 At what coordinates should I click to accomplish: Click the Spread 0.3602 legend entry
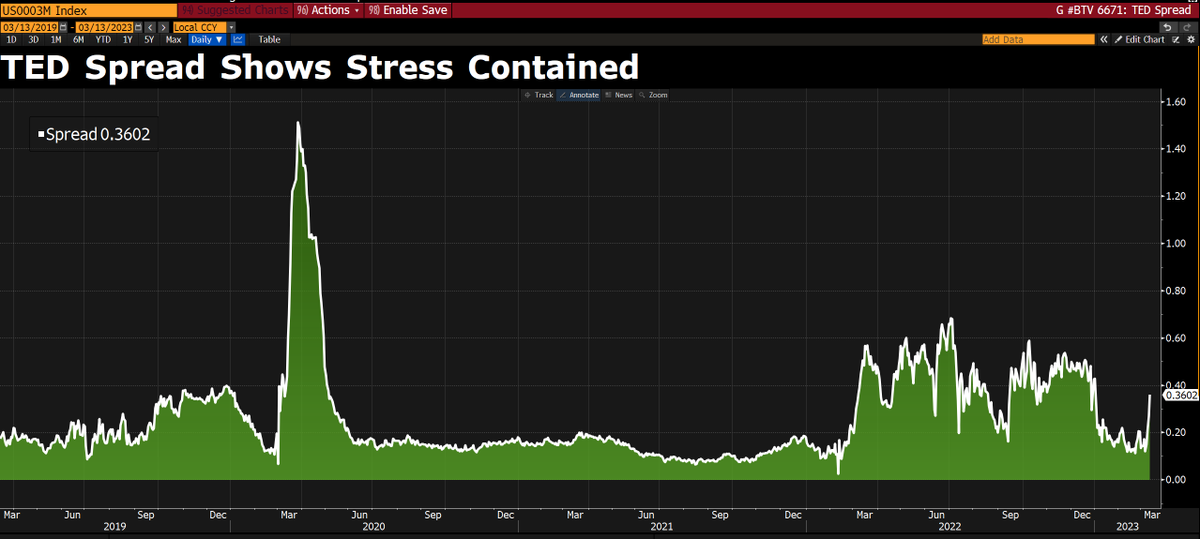click(x=94, y=134)
